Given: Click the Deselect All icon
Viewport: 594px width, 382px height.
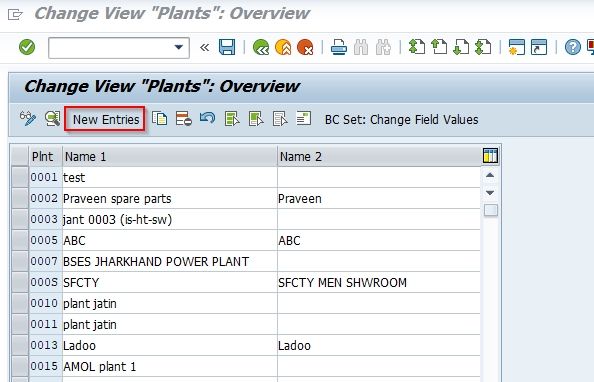Looking at the screenshot, I should (280, 119).
